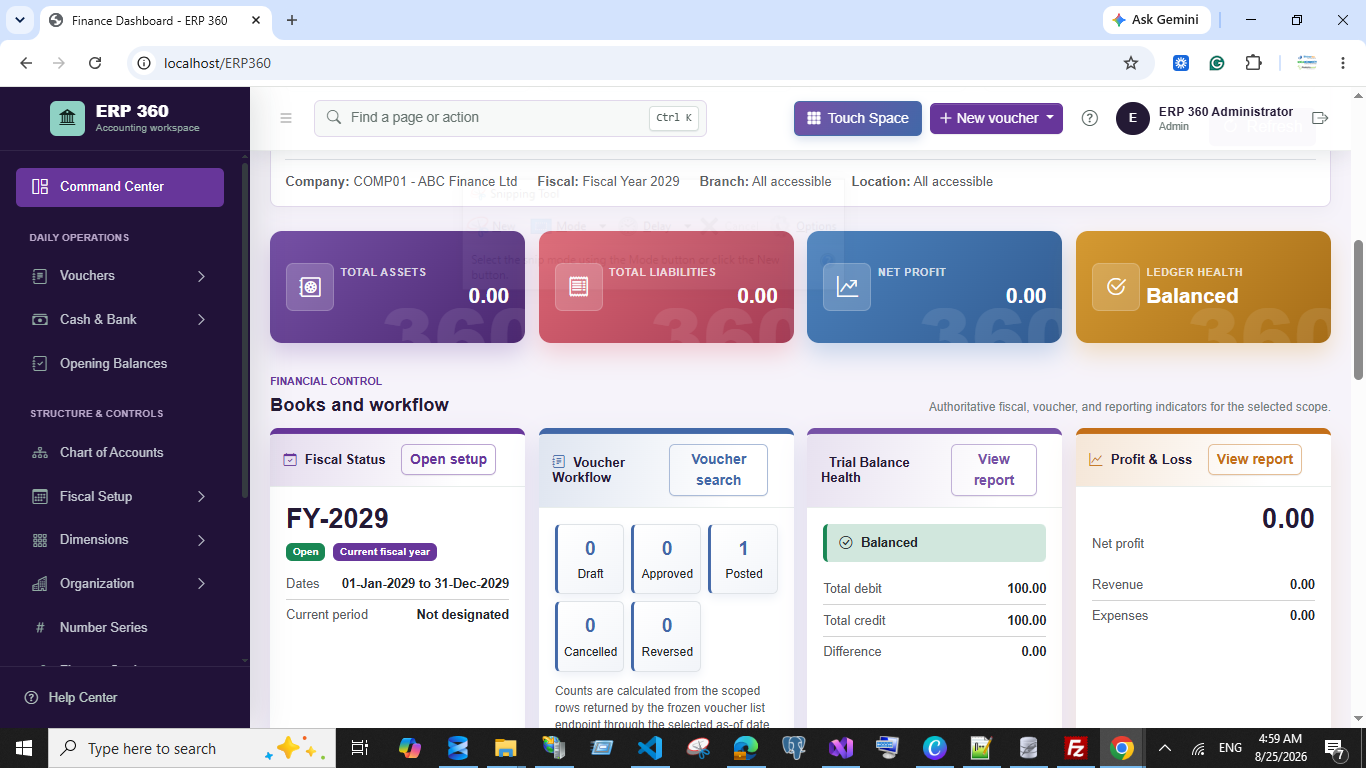Click the logout icon beside Admin
Screen dimensions: 1366x768
click(x=1320, y=118)
